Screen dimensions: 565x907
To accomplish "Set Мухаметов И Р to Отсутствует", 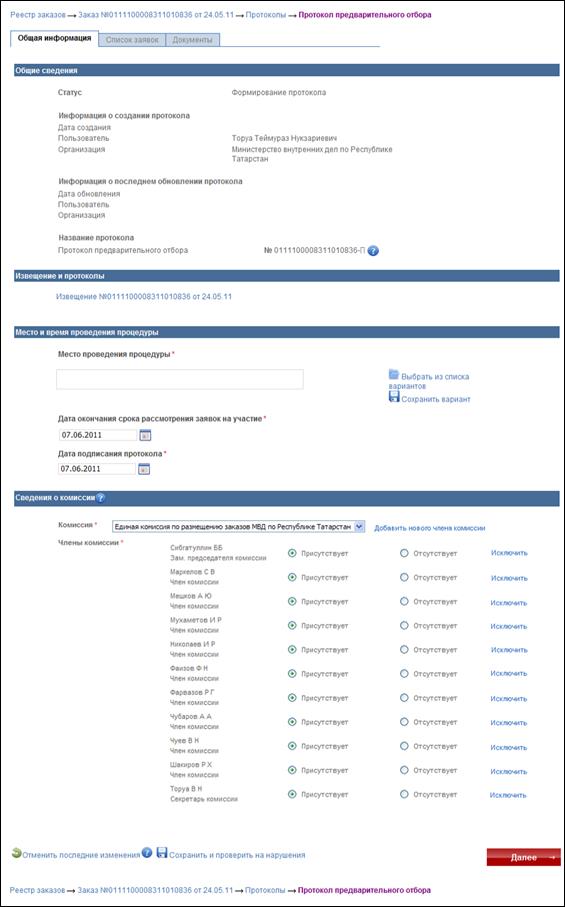I will [x=404, y=626].
